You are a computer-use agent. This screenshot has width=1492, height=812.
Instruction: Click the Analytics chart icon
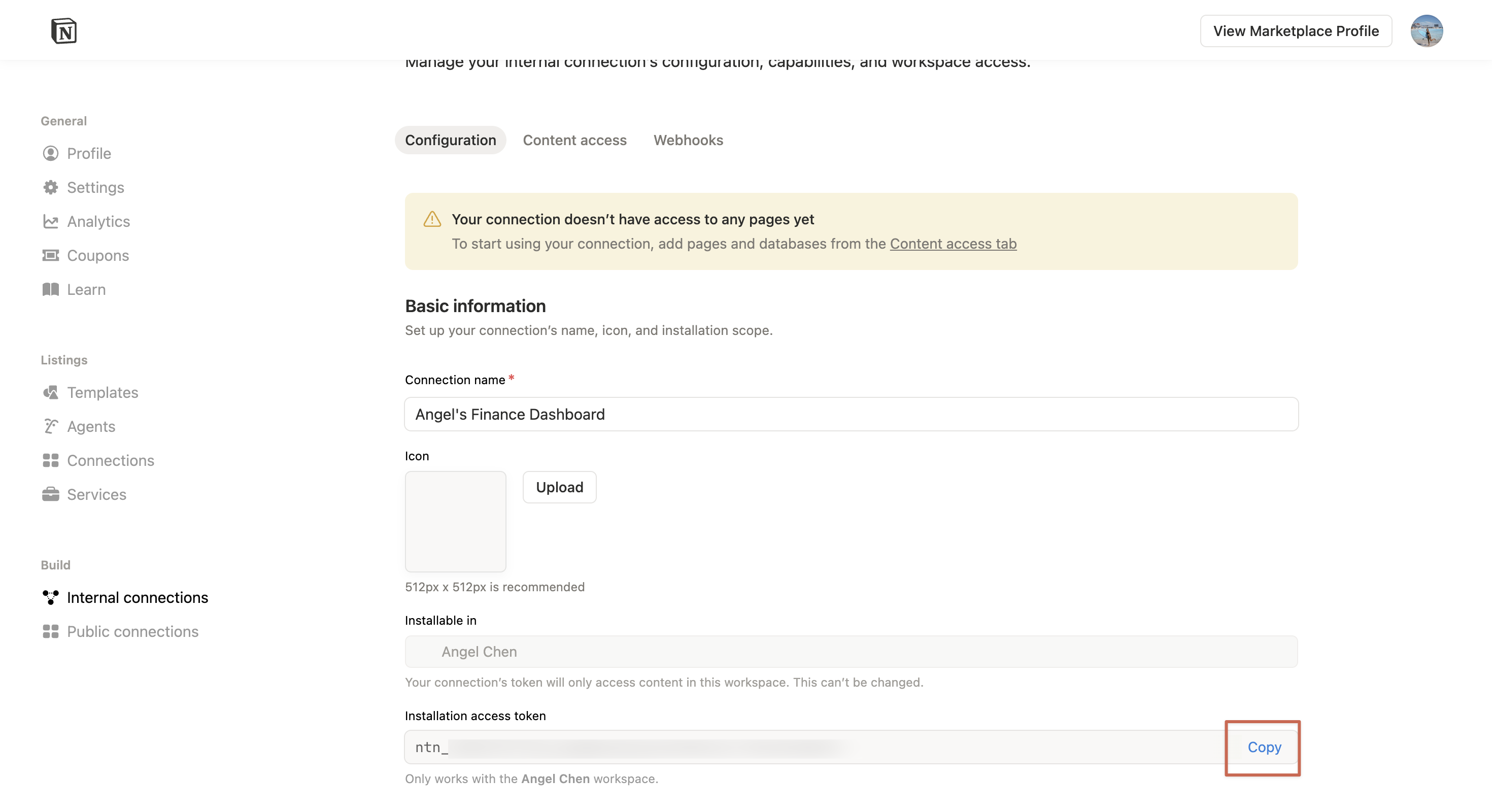(50, 221)
